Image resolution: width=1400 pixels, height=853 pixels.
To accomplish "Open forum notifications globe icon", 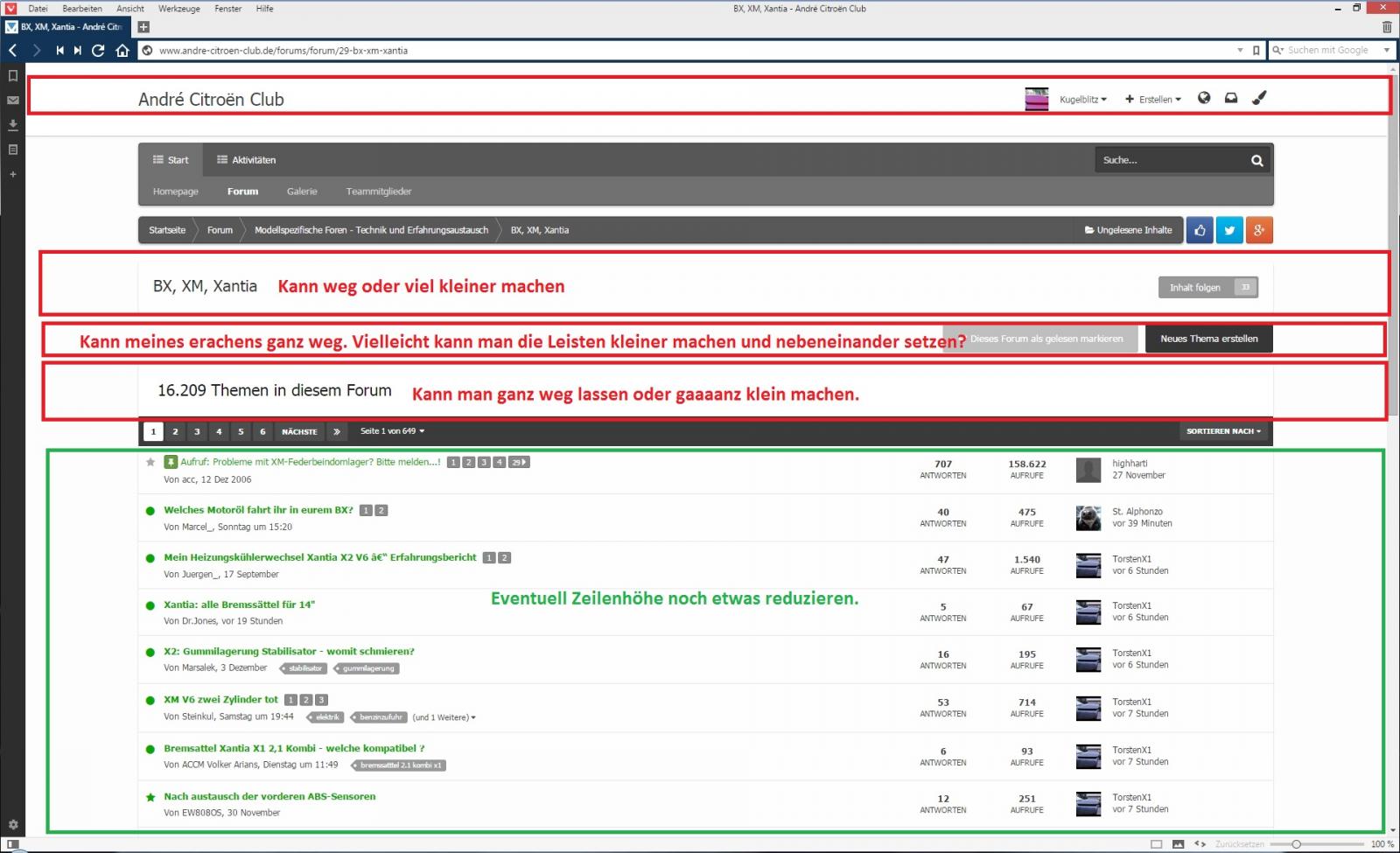I will 1204,98.
